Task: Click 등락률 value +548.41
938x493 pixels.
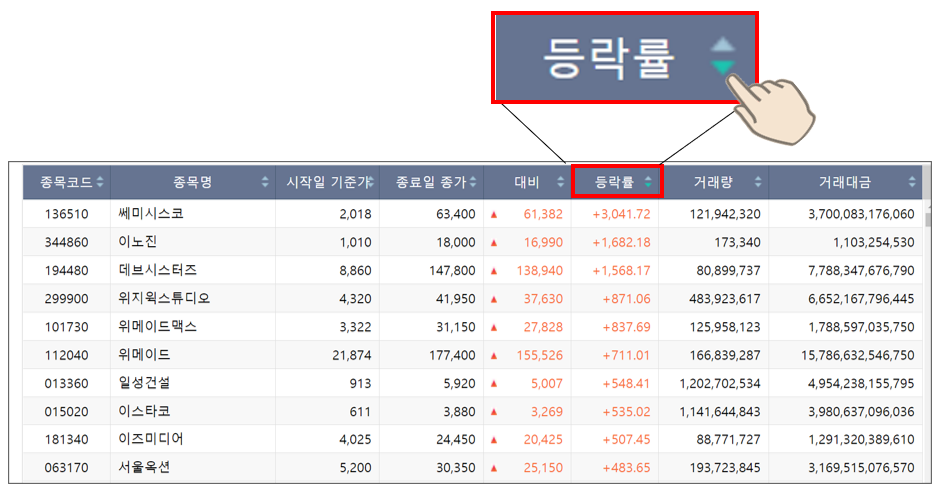Action: click(x=626, y=384)
